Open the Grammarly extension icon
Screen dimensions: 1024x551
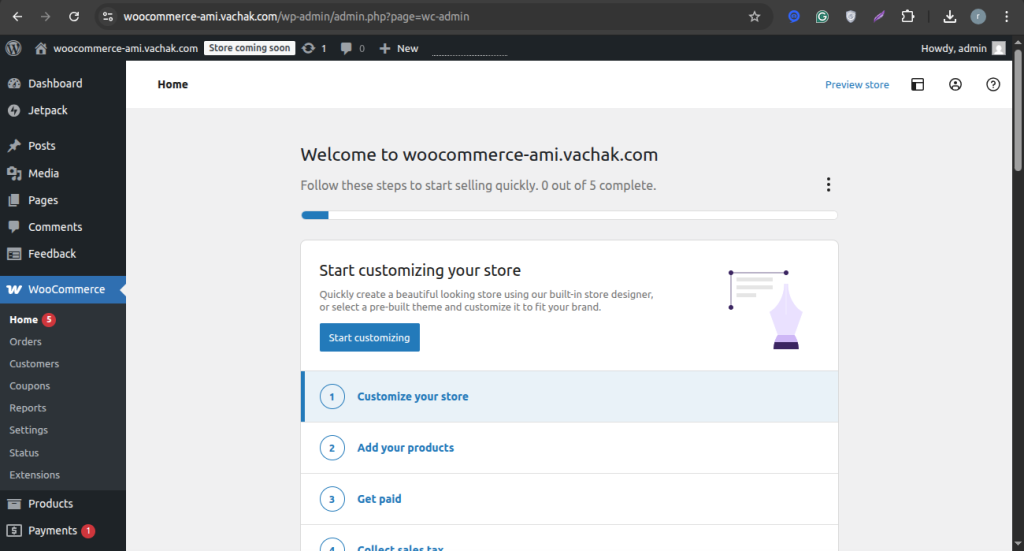coord(822,16)
